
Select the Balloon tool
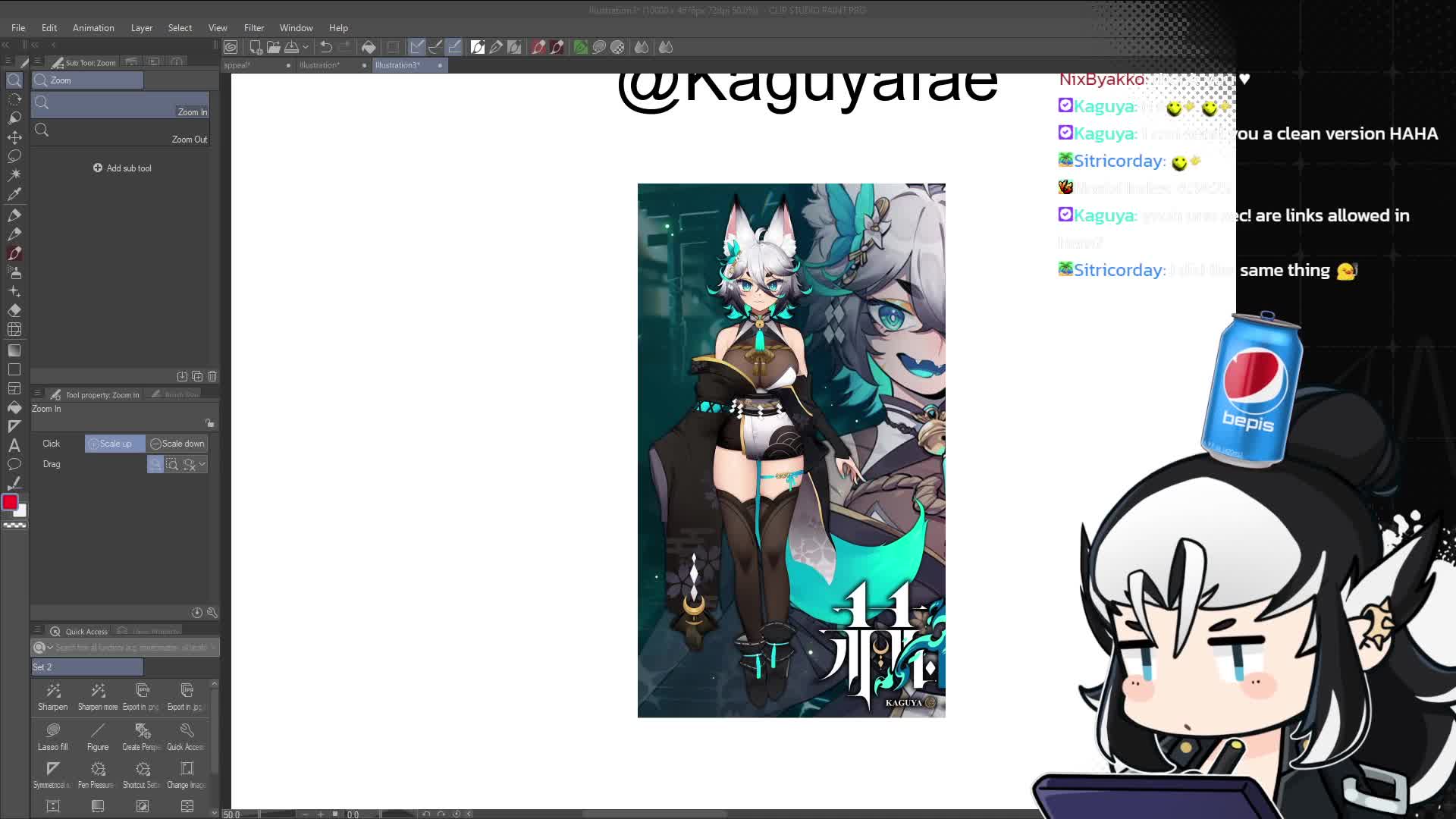click(x=14, y=464)
